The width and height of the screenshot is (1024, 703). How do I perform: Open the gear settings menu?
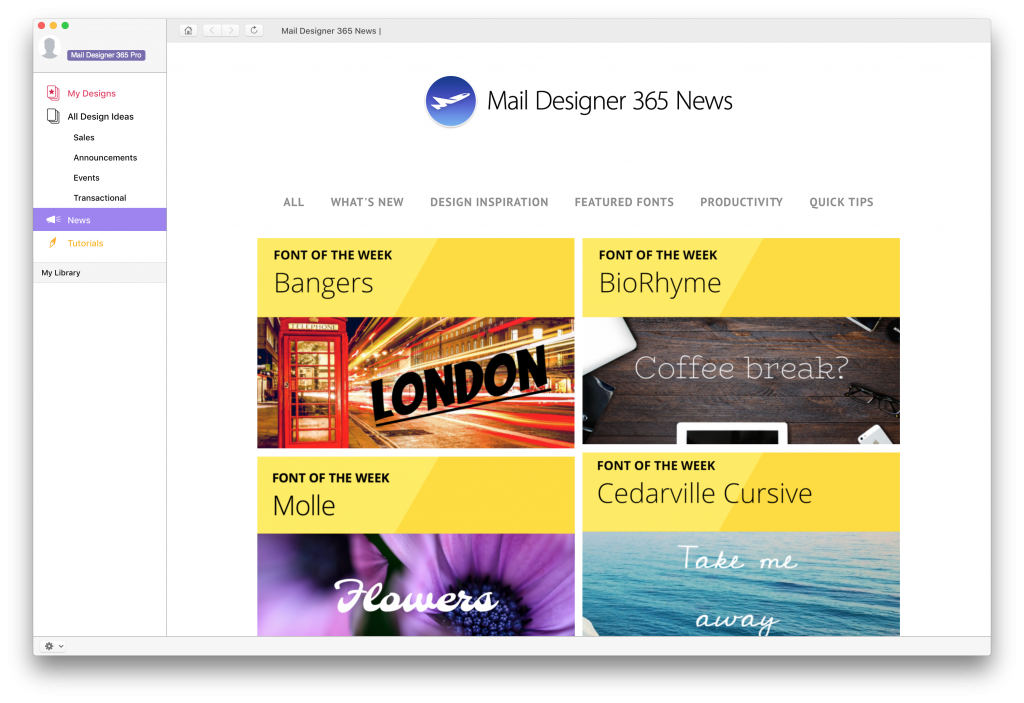pos(53,646)
